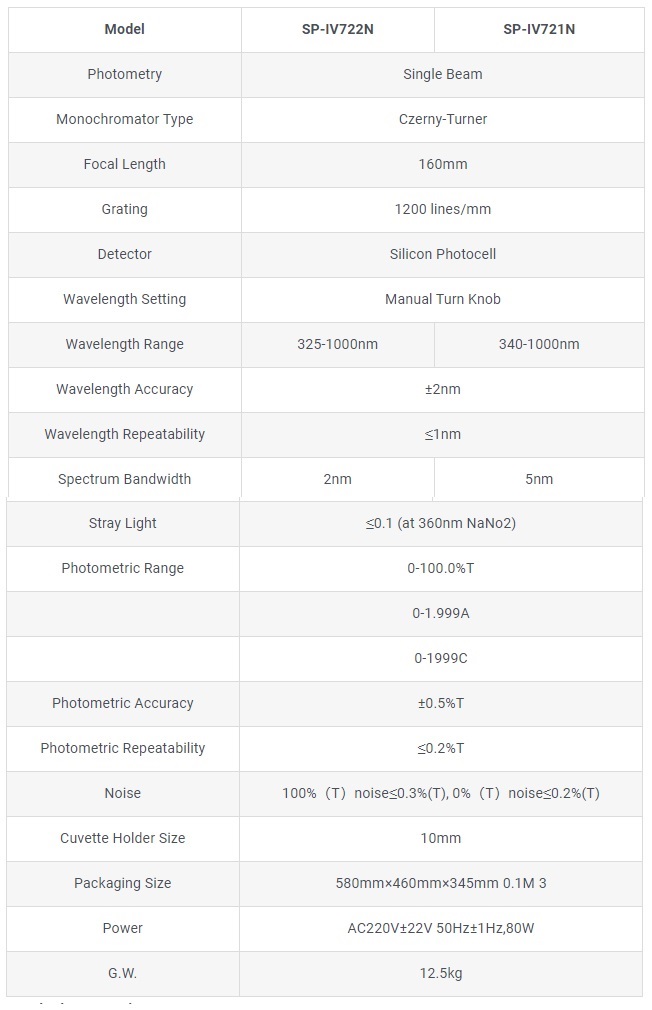
Task: Click the Stray Light row label
Action: (x=123, y=523)
